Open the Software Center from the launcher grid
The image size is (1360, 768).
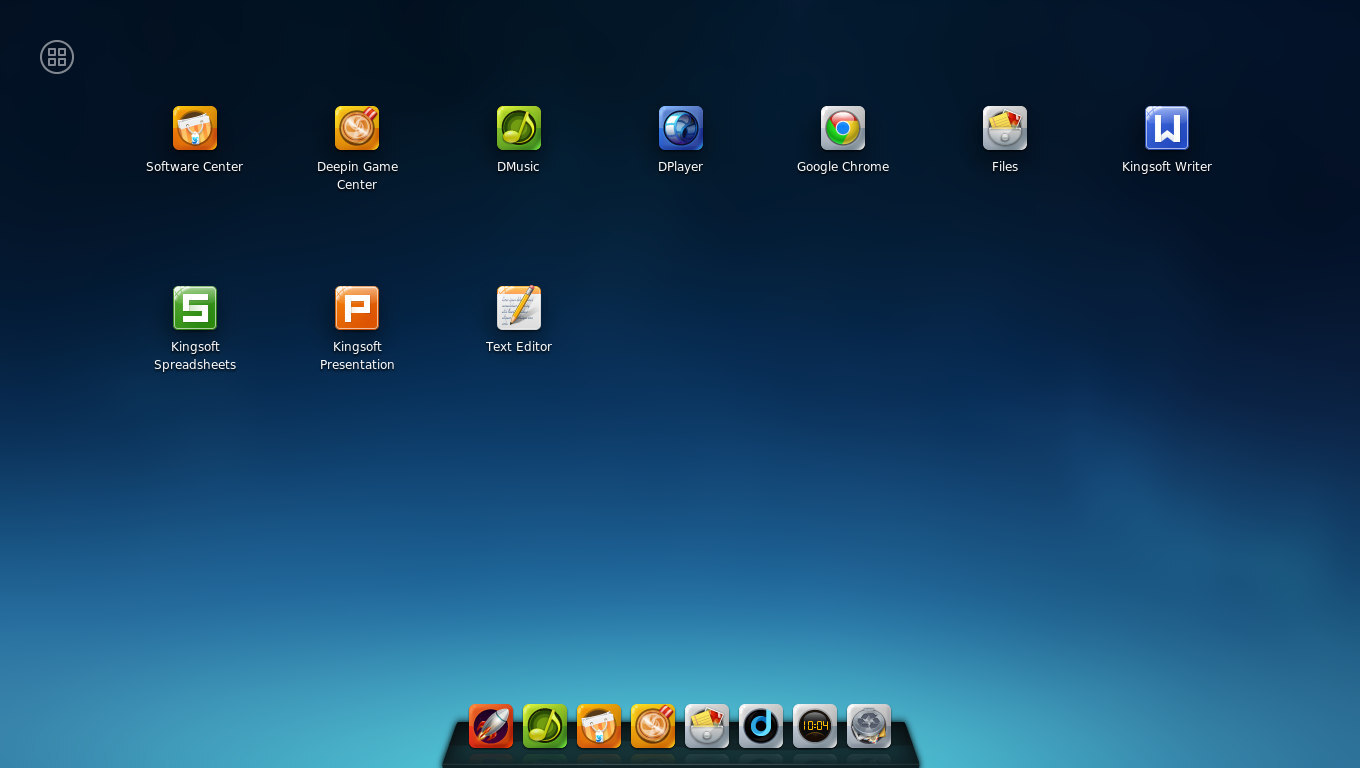(194, 128)
